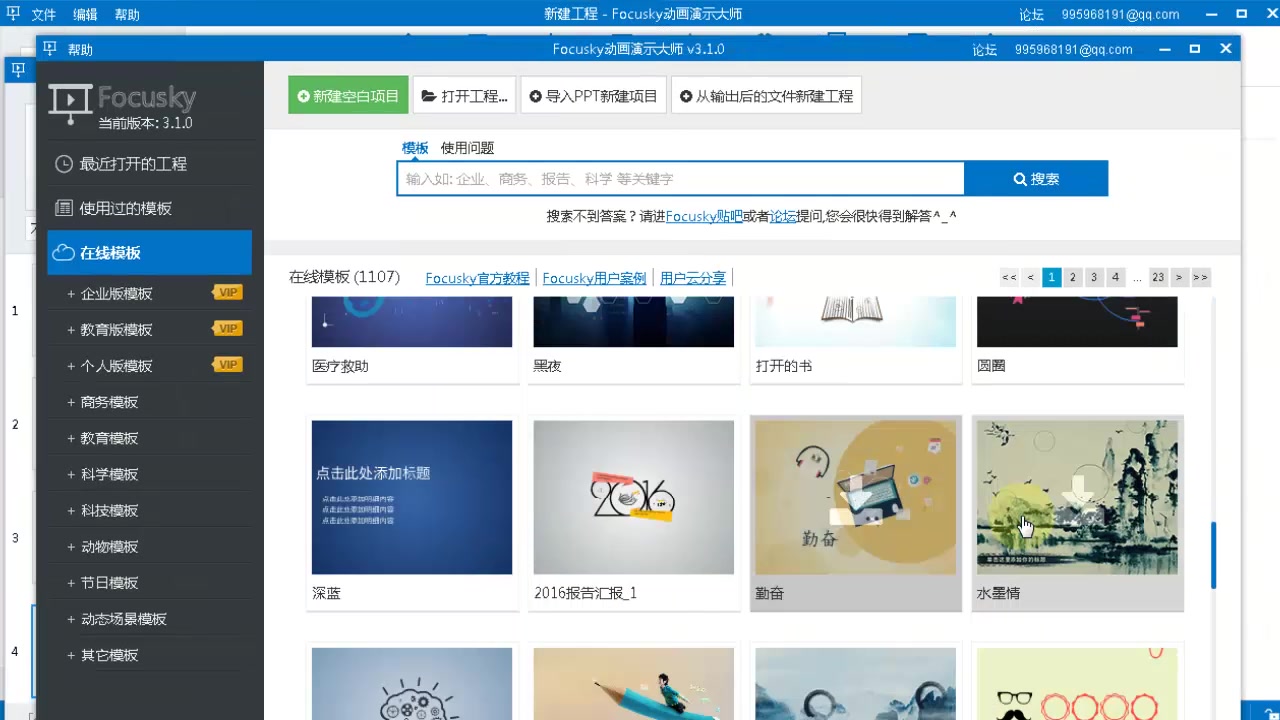Click the clock icon for 最近打开的工程
This screenshot has width=1280, height=720.
click(x=63, y=164)
